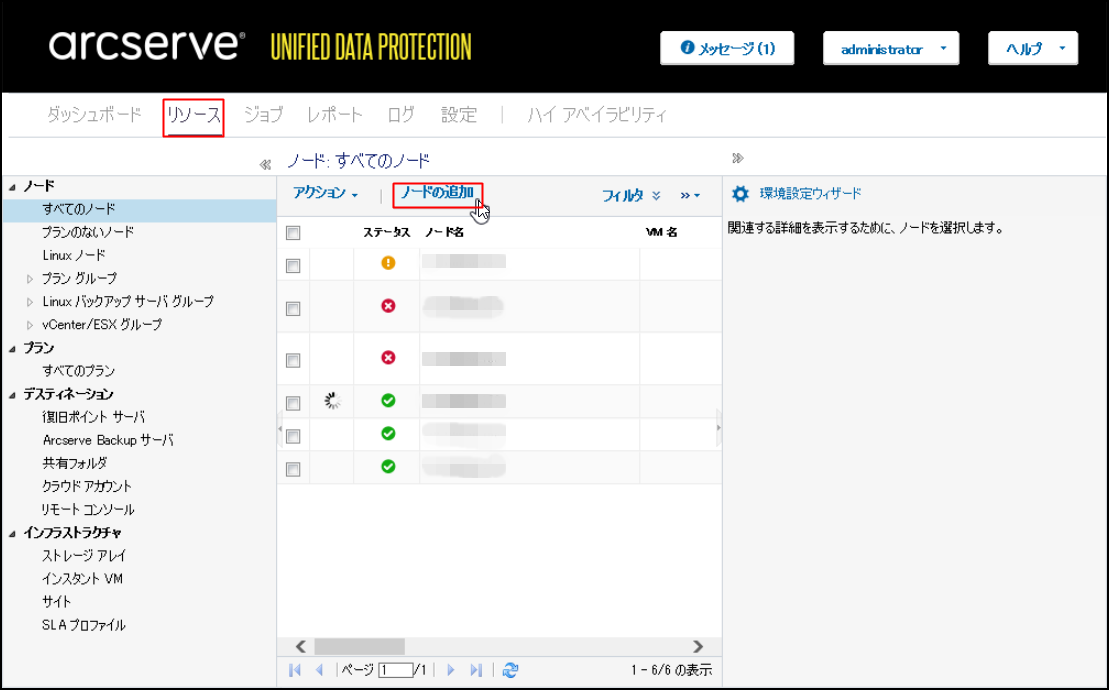Viewport: 1109px width, 690px height.
Task: Open the toolbar overflow » menu
Action: click(x=690, y=195)
